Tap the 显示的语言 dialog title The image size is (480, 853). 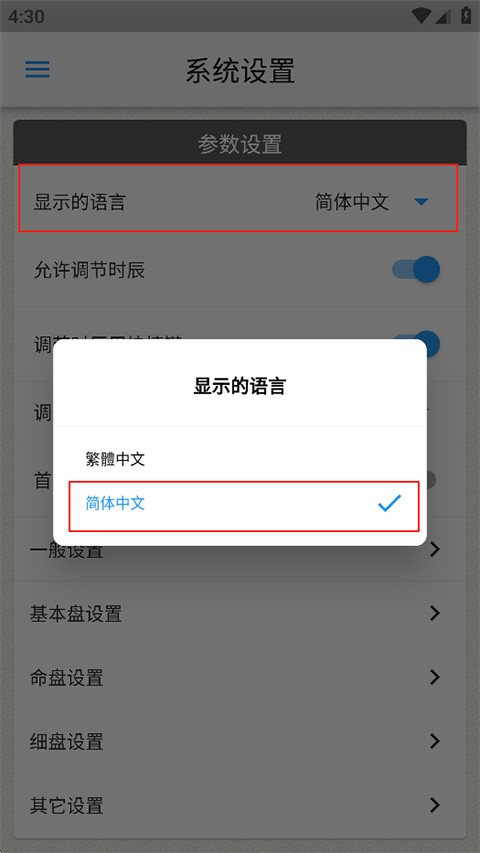[240, 387]
